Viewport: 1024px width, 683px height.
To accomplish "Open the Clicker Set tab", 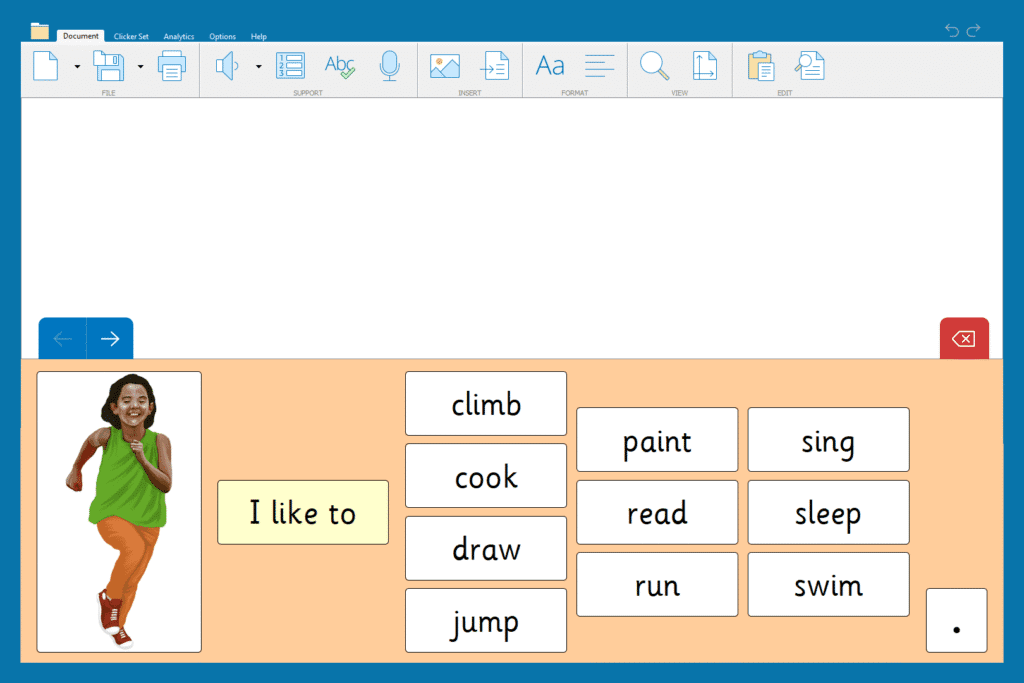I will (x=131, y=37).
